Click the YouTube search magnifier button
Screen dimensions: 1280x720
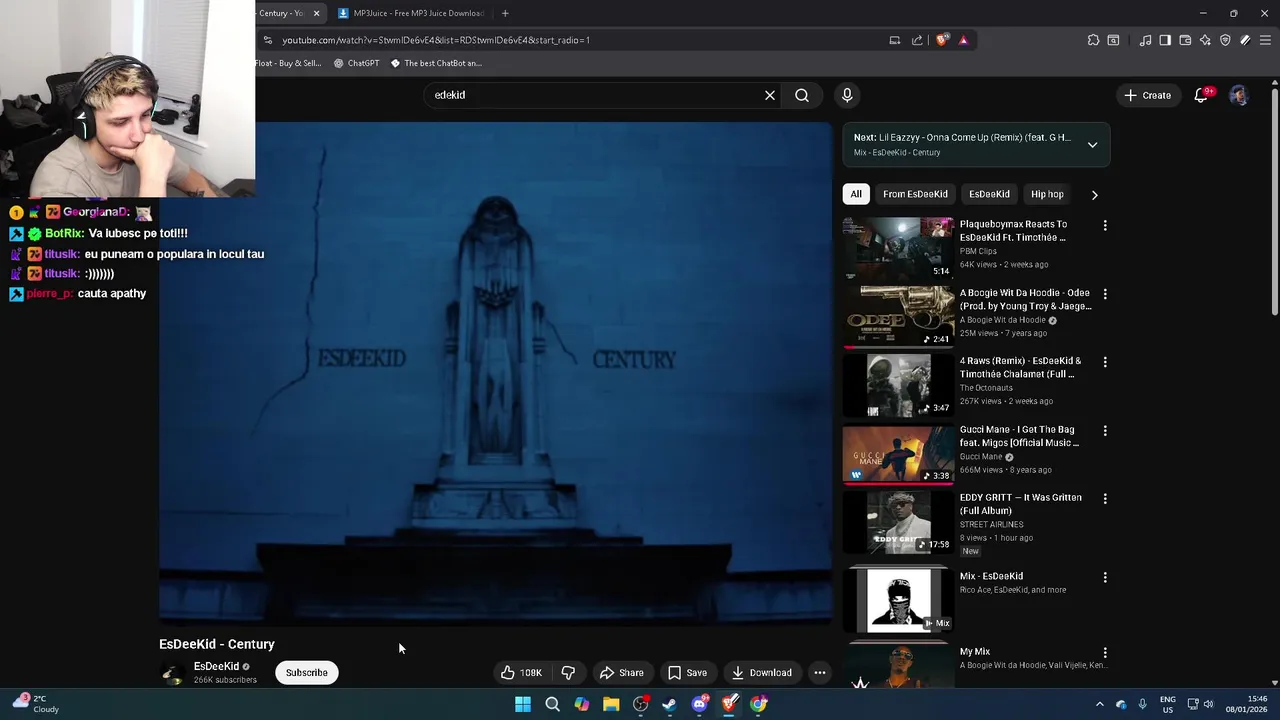click(x=802, y=95)
